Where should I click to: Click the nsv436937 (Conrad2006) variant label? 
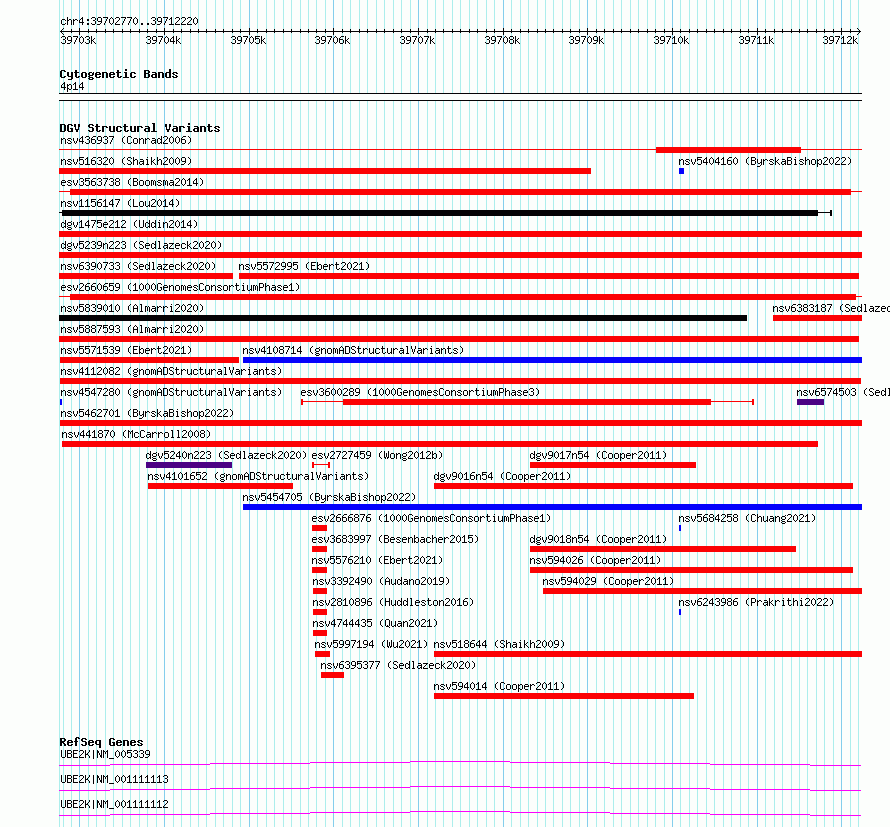pos(126,140)
